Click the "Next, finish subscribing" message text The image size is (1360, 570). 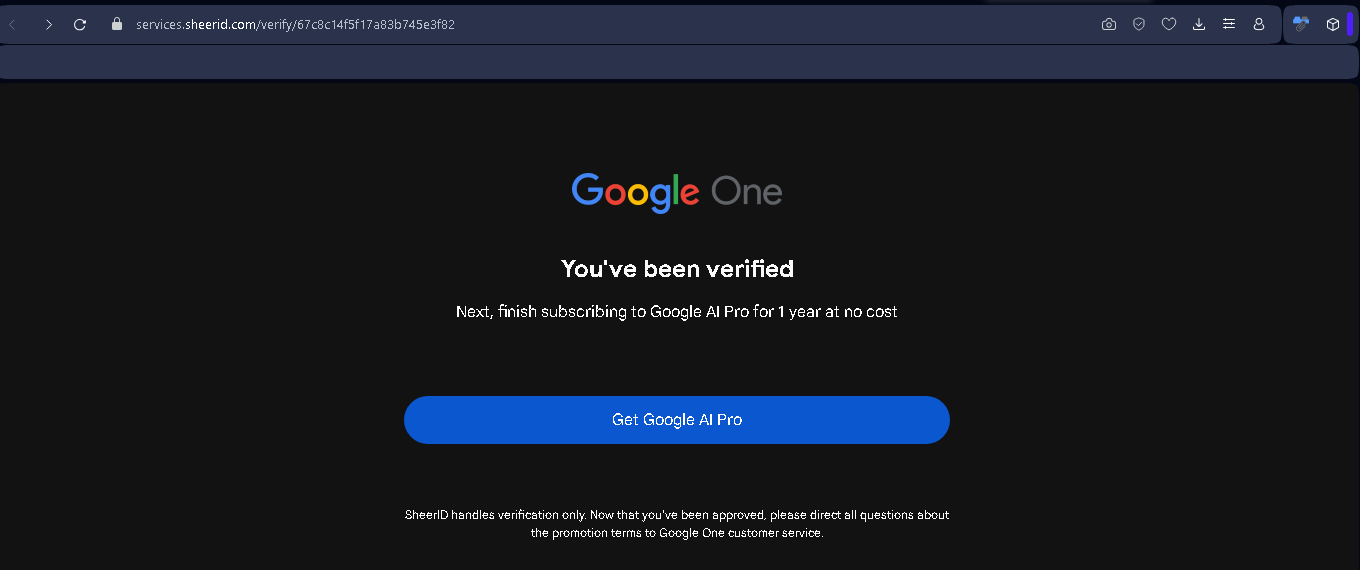(x=677, y=312)
